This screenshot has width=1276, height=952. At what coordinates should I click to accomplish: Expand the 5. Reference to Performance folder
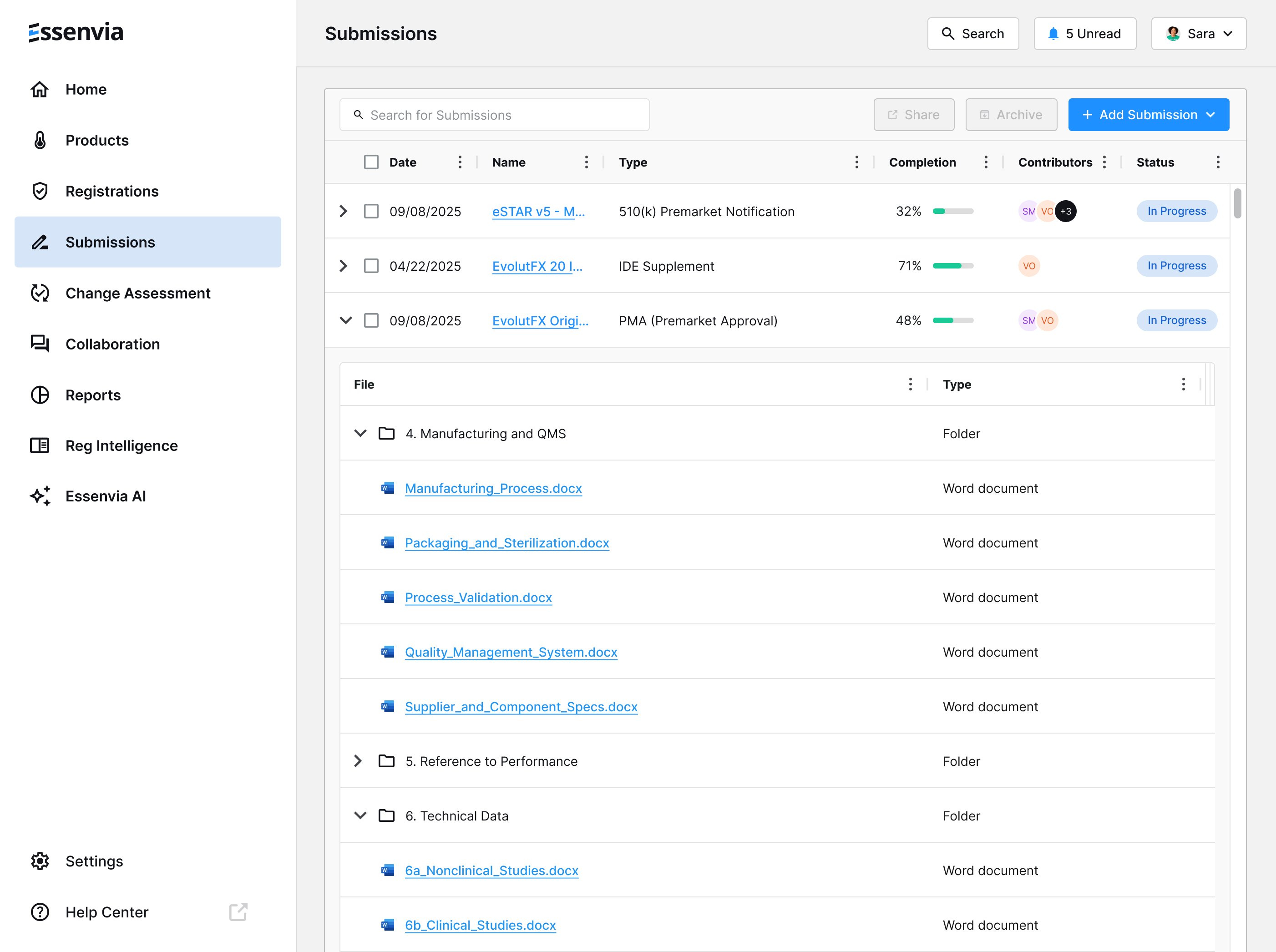(x=358, y=761)
